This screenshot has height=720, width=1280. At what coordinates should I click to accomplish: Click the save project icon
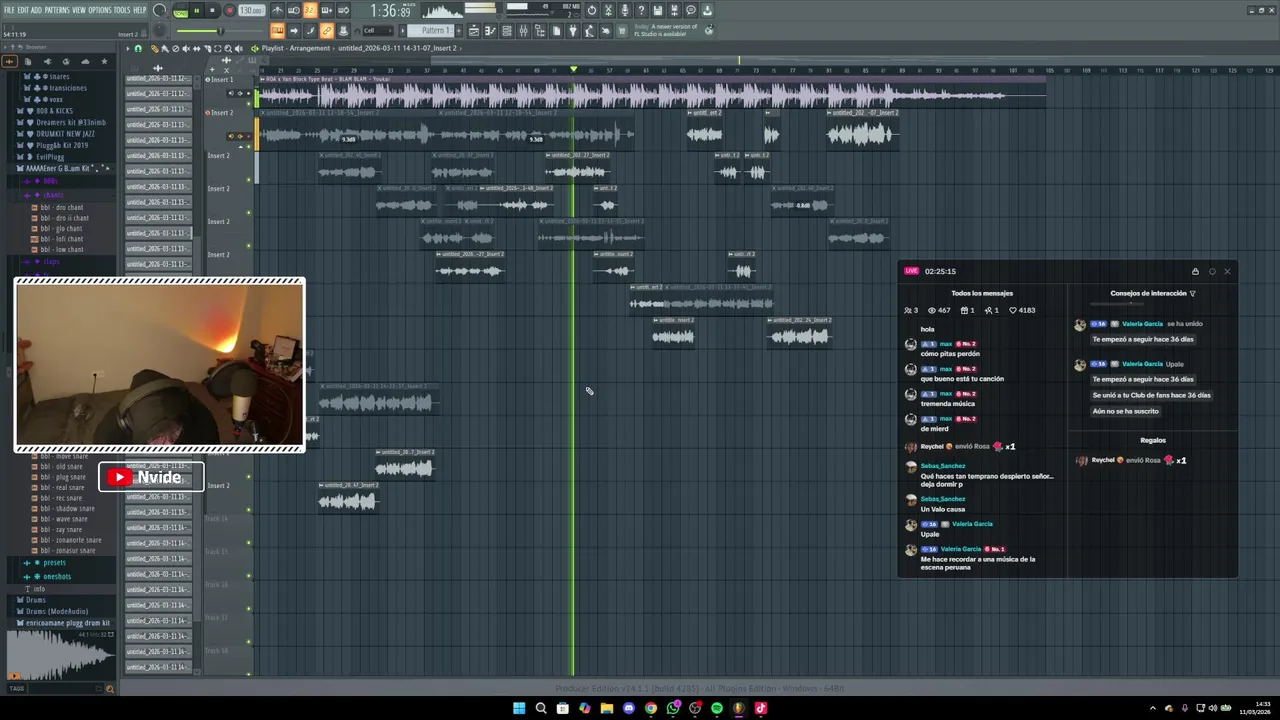(658, 10)
